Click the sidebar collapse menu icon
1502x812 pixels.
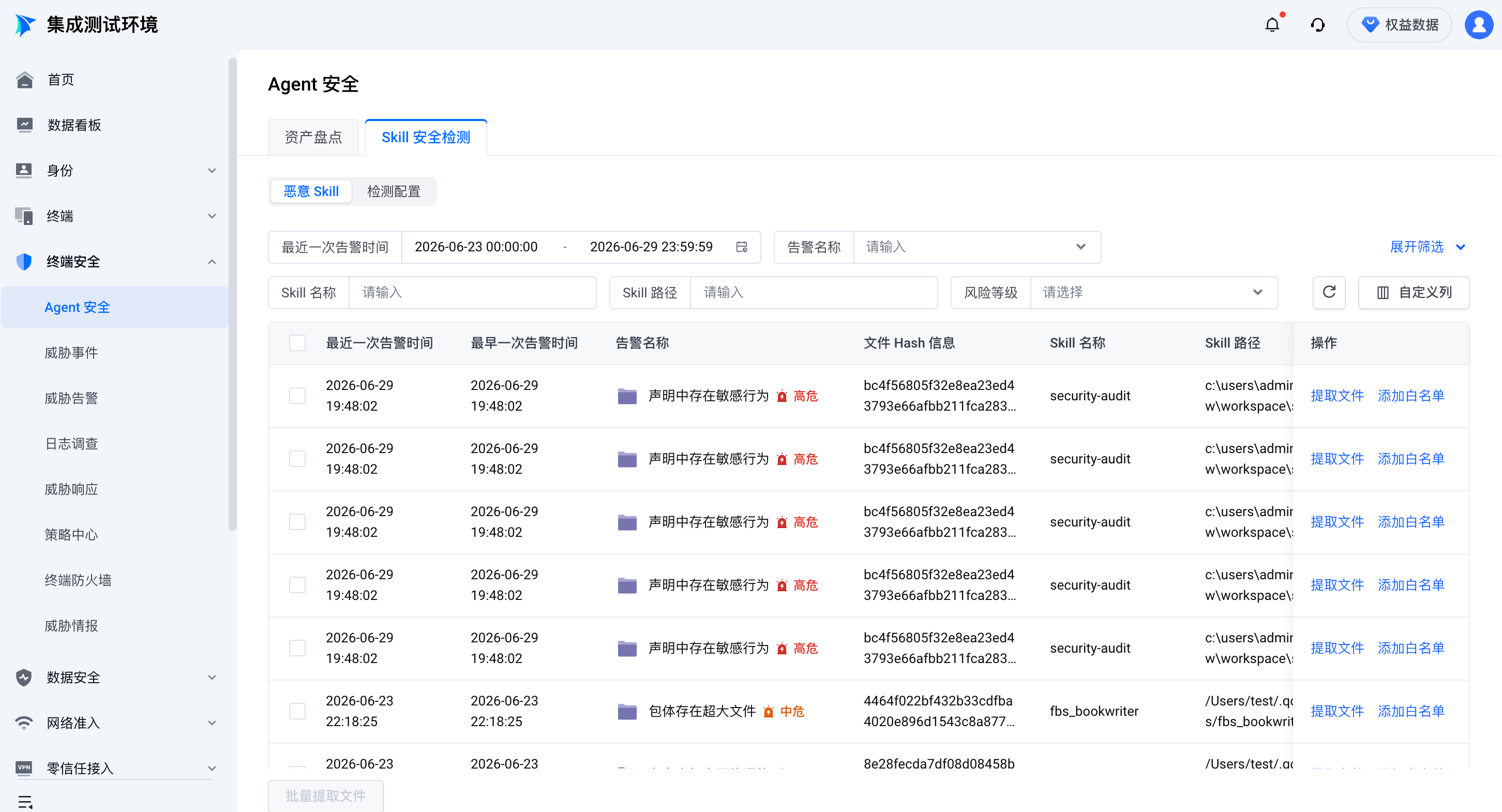click(x=25, y=802)
